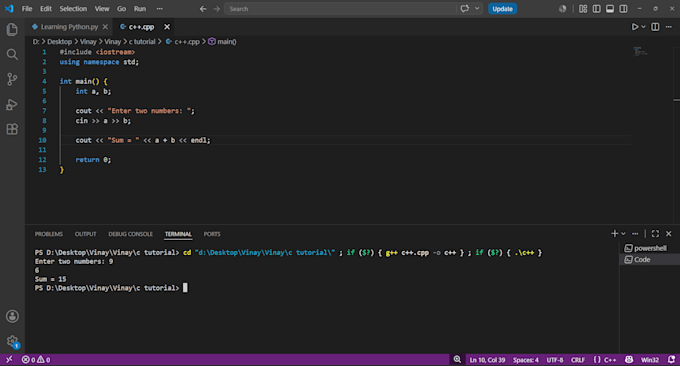Click the zoom magnifier status icon
Viewport: 680px width, 366px height.
(x=457, y=359)
